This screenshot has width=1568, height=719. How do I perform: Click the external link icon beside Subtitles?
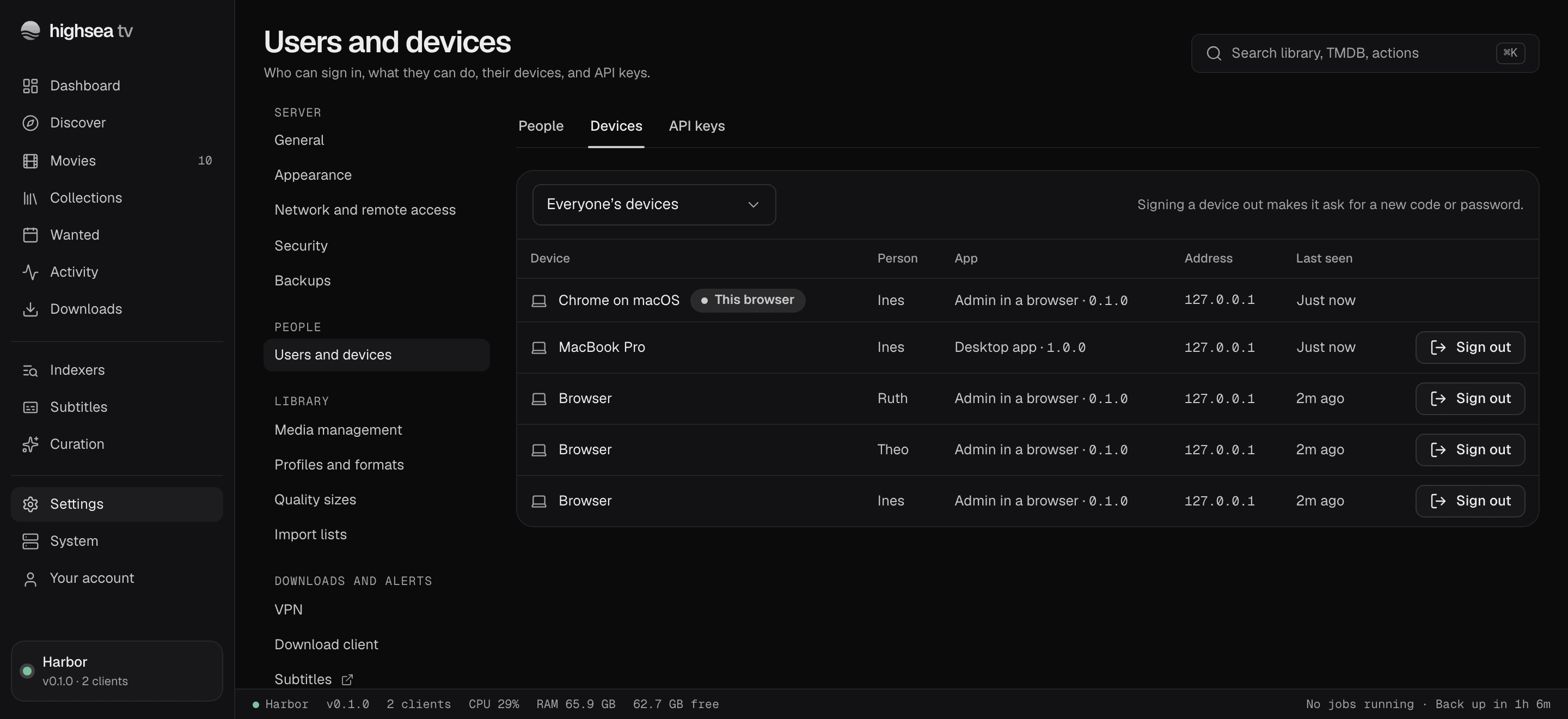click(347, 679)
